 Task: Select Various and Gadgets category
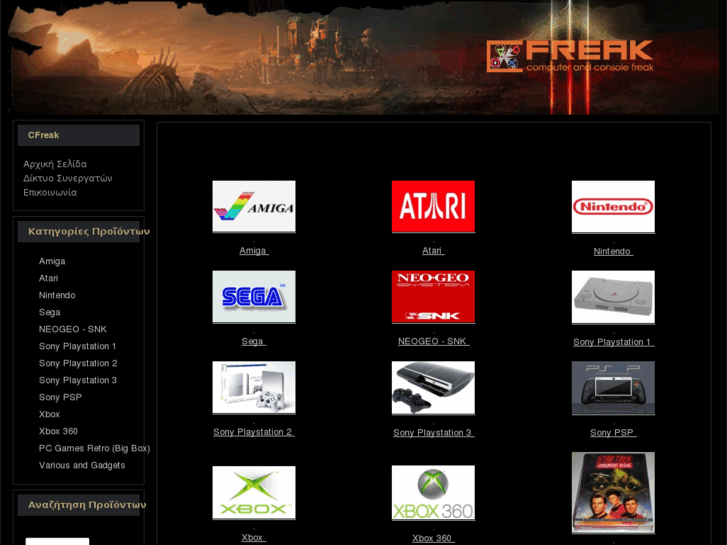click(x=82, y=465)
